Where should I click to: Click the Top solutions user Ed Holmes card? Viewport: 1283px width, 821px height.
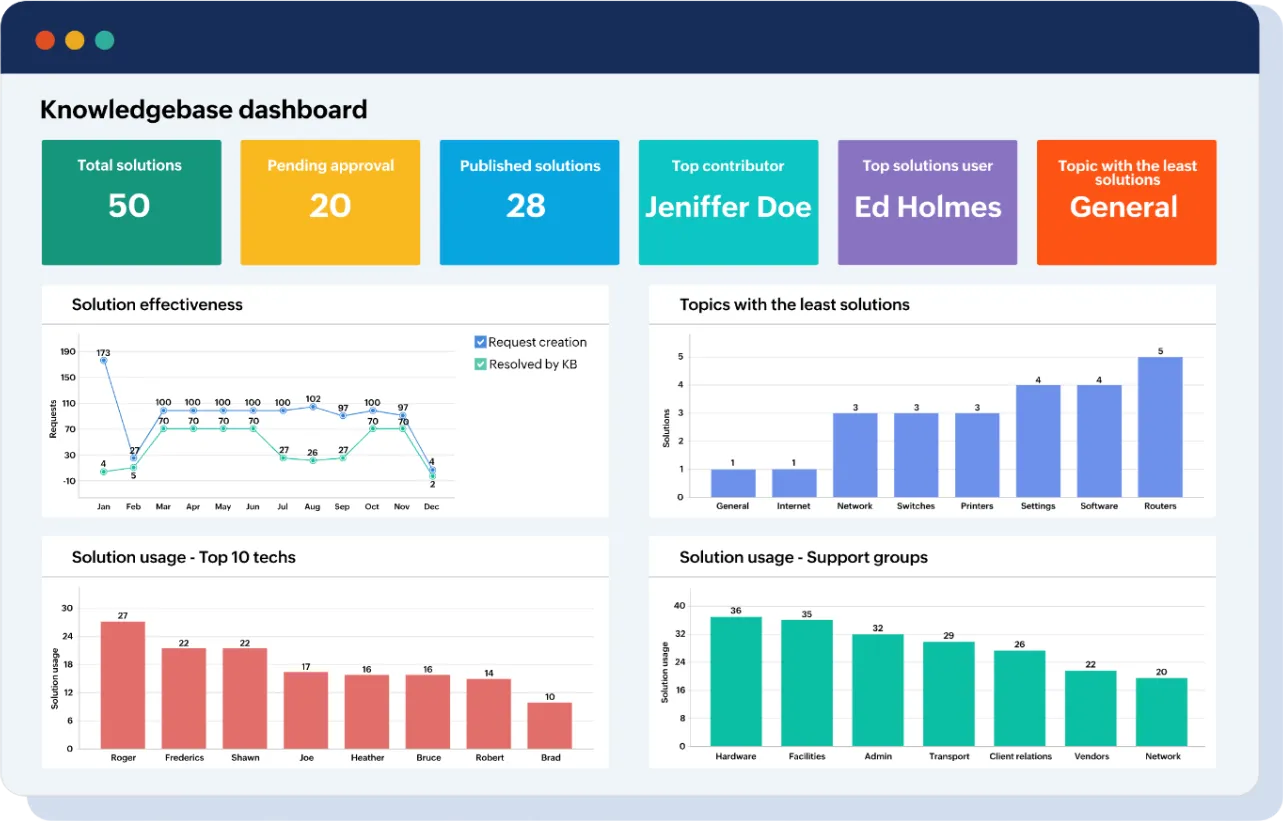[x=927, y=202]
